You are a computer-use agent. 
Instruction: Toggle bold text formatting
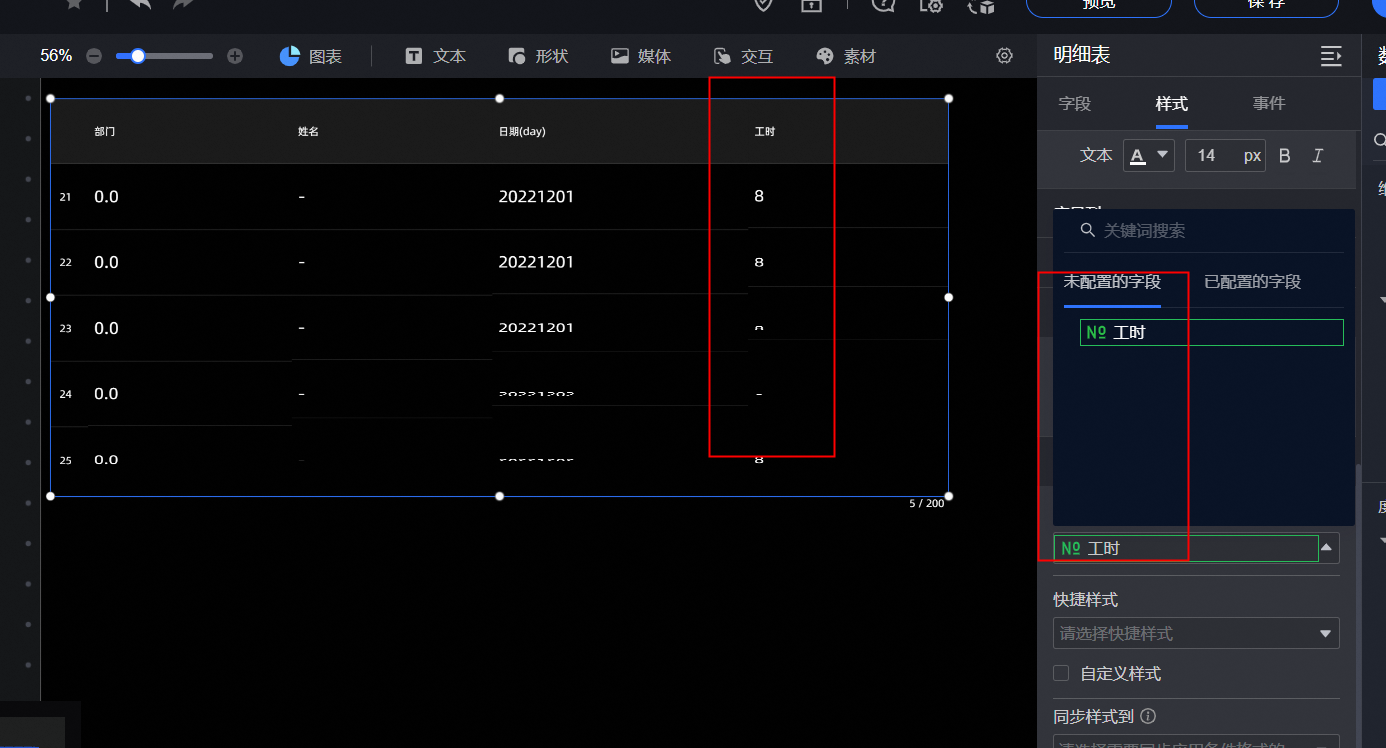(x=1285, y=156)
